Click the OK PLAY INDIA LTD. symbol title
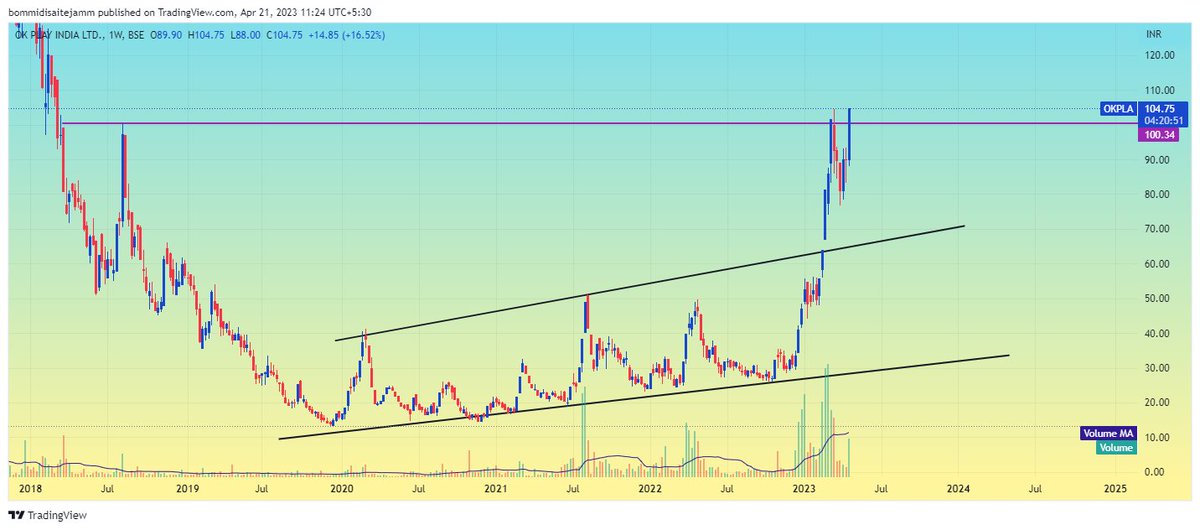Screen dimensions: 1200x530 pos(61,34)
